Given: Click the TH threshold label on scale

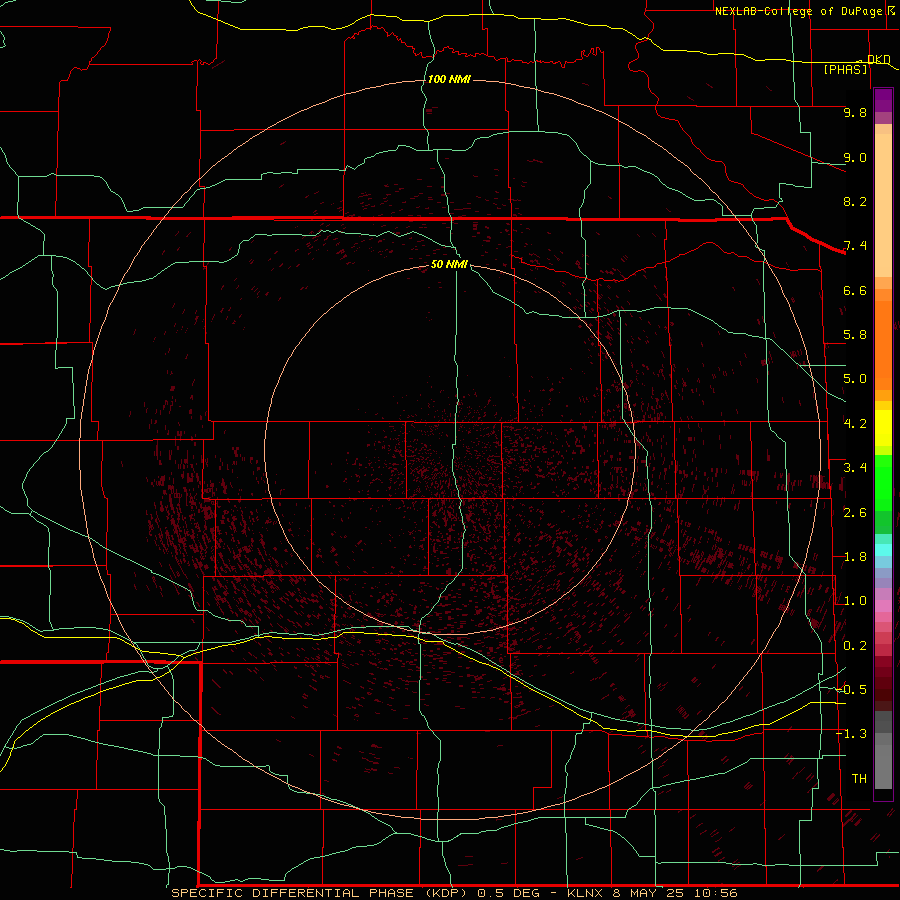Looking at the screenshot, I should pos(859,779).
